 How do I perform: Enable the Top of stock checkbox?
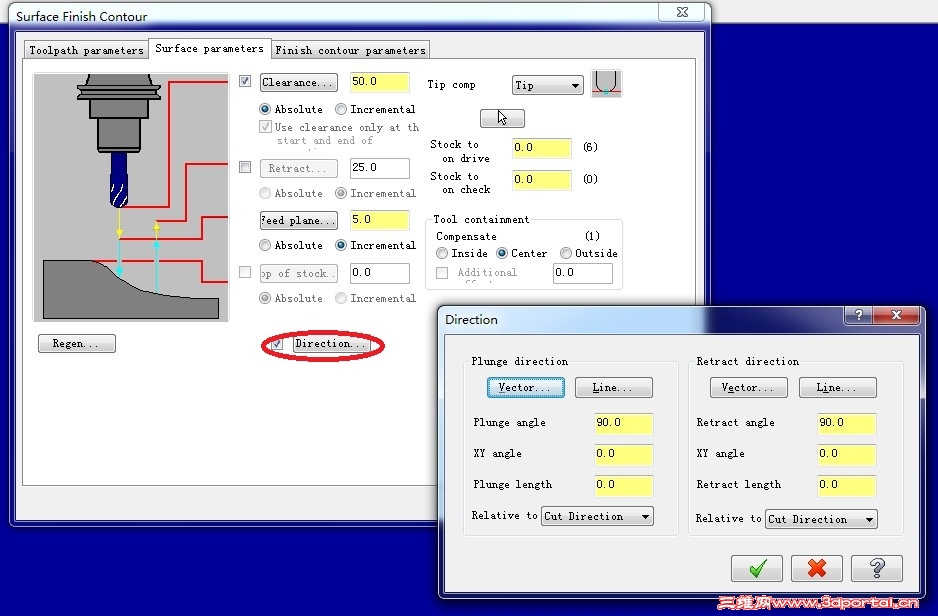[245, 272]
